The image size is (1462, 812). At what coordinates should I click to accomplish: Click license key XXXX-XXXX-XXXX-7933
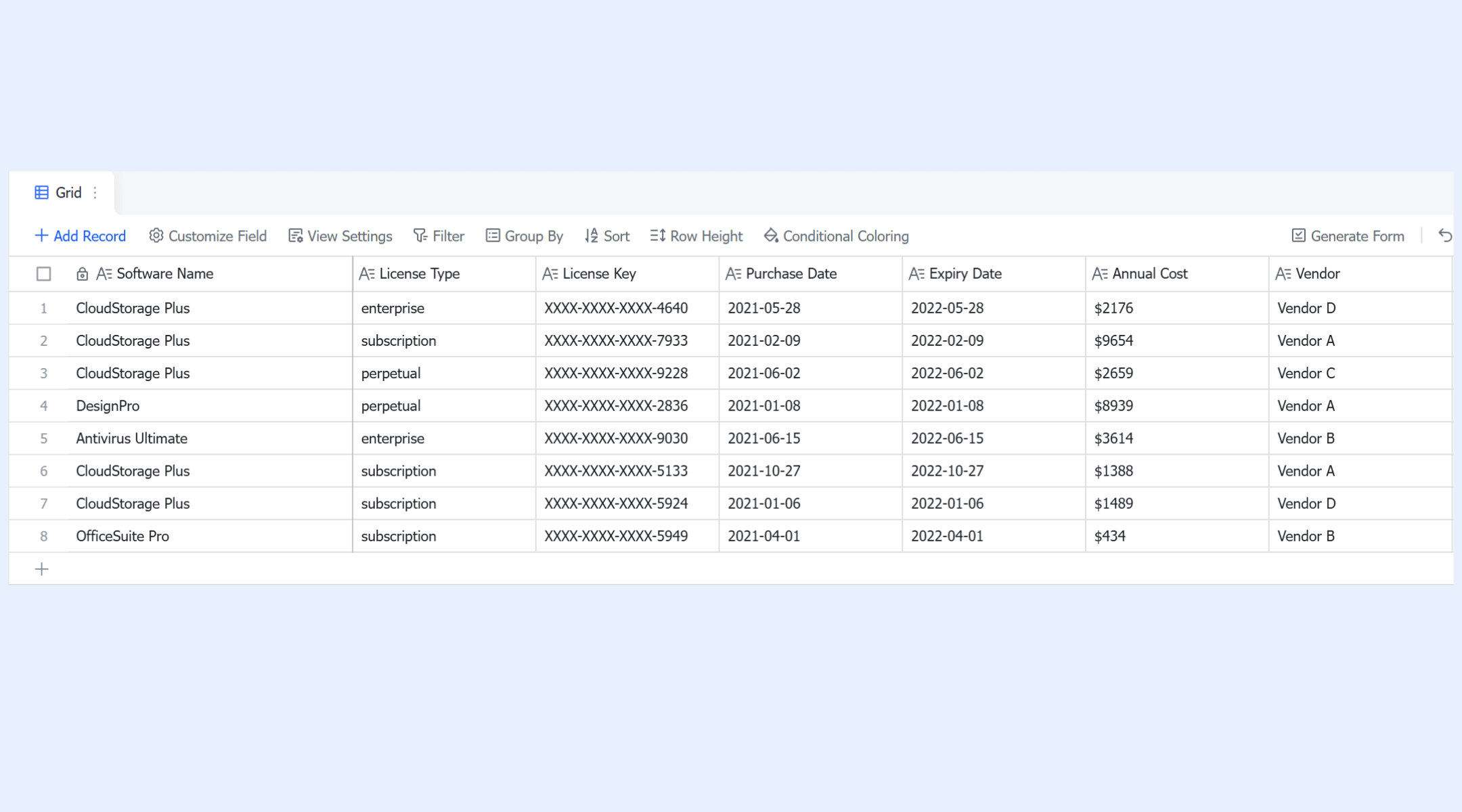coord(627,341)
